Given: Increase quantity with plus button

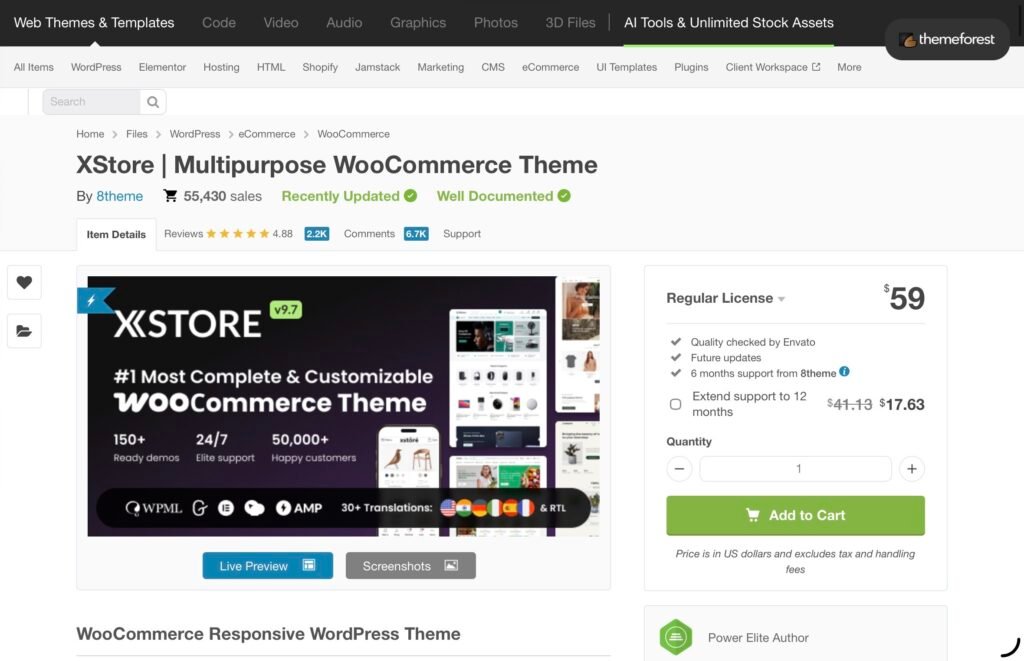Looking at the screenshot, I should point(912,469).
